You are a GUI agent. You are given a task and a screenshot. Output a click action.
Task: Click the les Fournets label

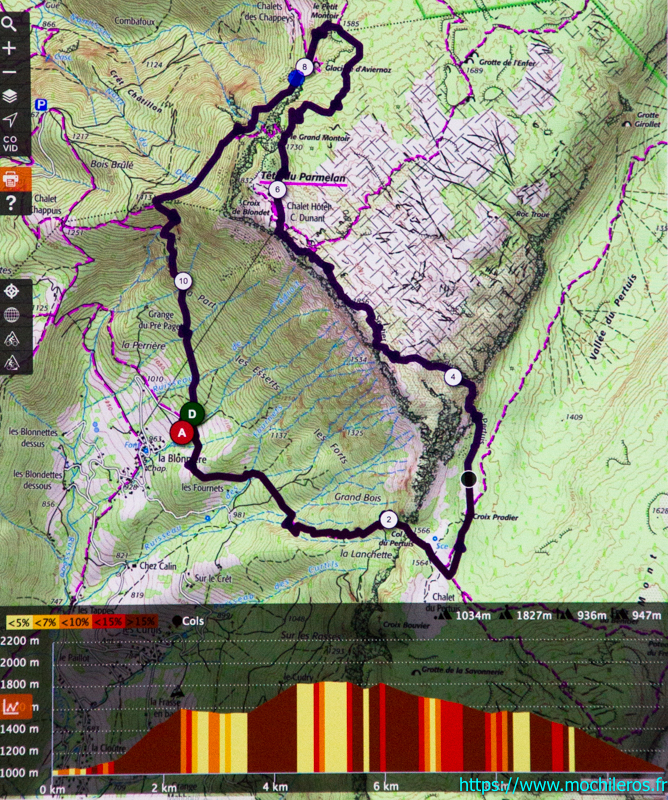[203, 488]
